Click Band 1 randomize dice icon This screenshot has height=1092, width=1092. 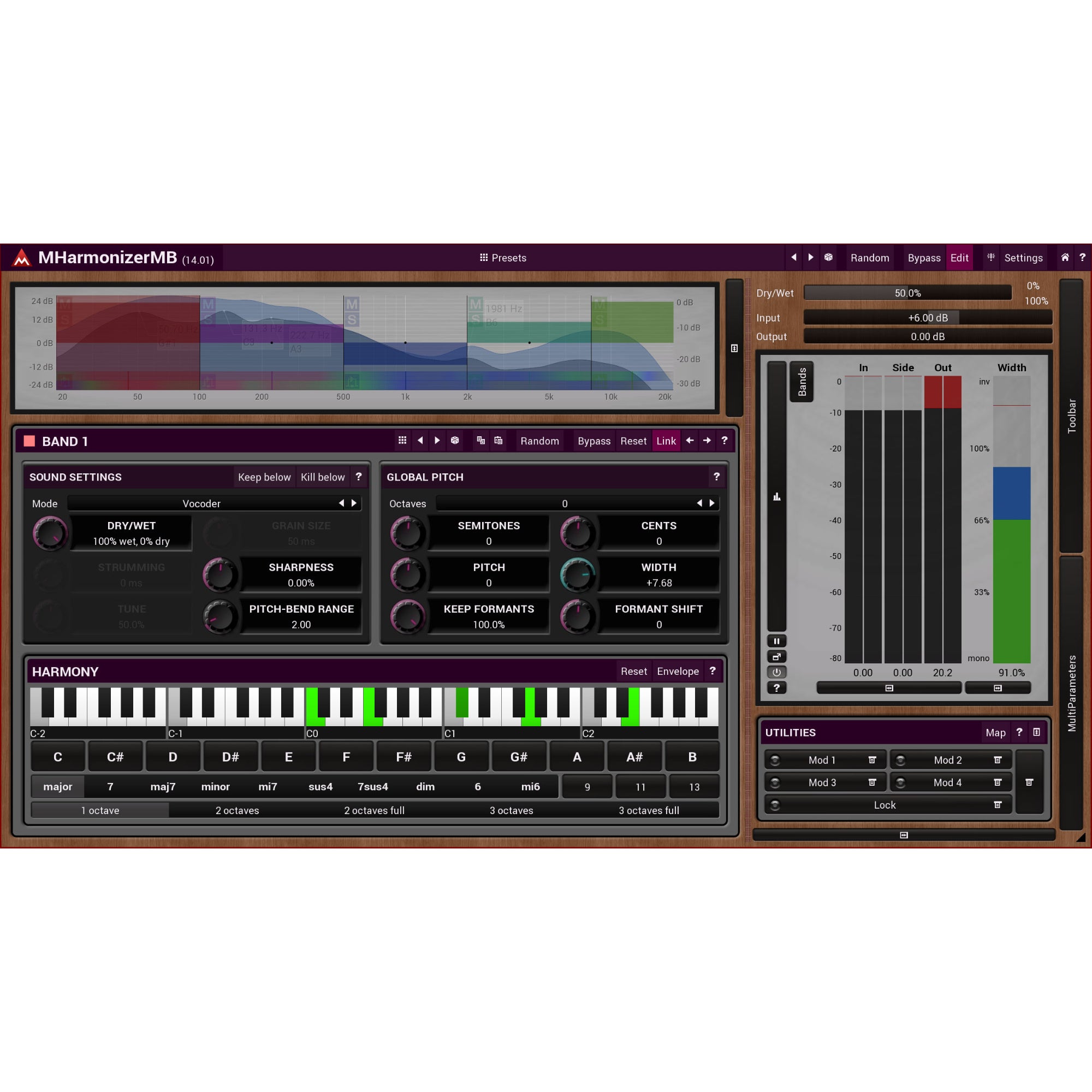coord(455,440)
